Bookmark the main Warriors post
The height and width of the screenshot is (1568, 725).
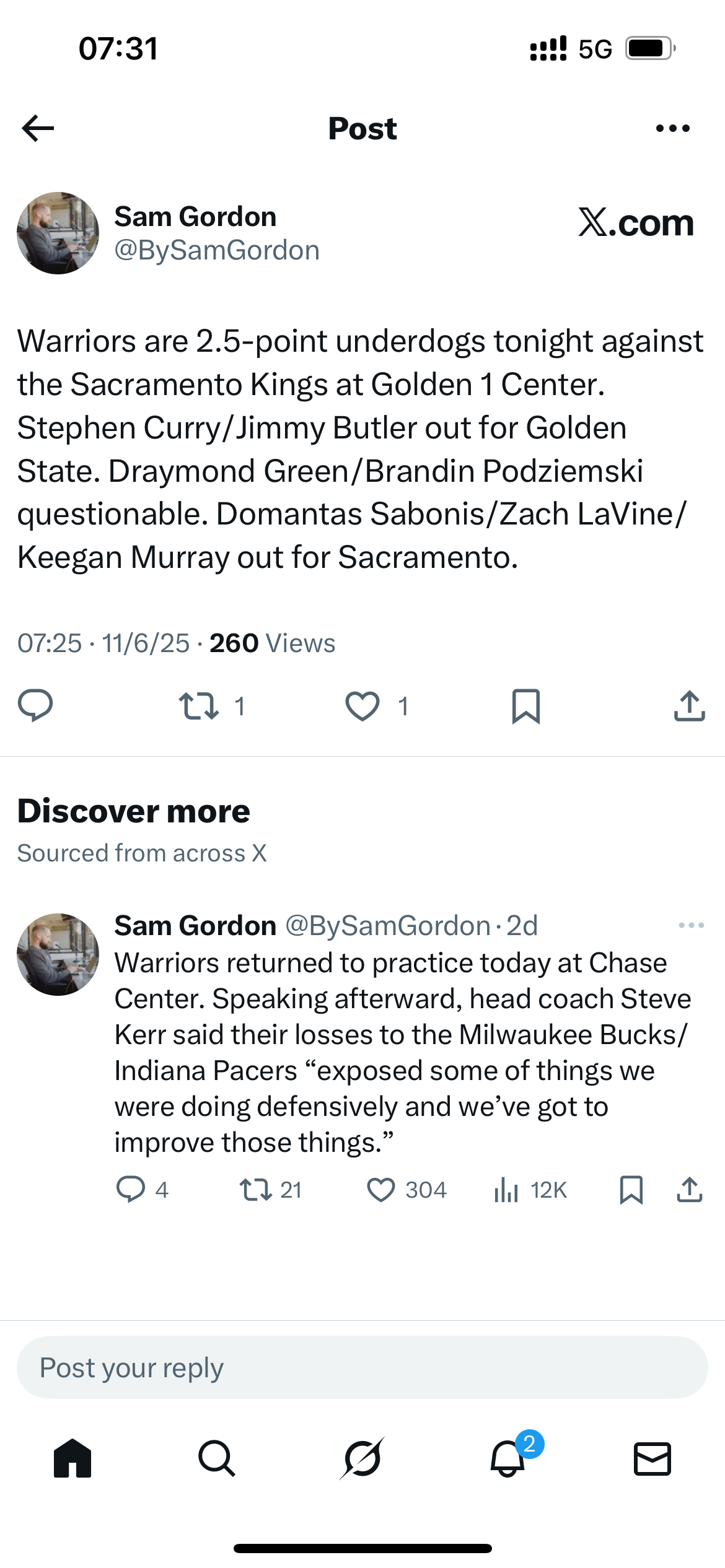coord(526,706)
